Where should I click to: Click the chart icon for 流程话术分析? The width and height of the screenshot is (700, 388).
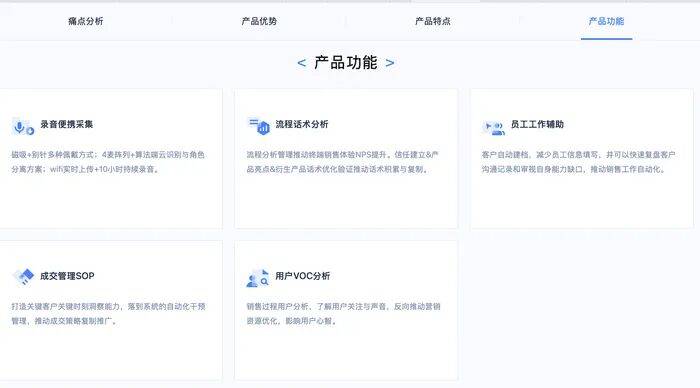(x=258, y=126)
